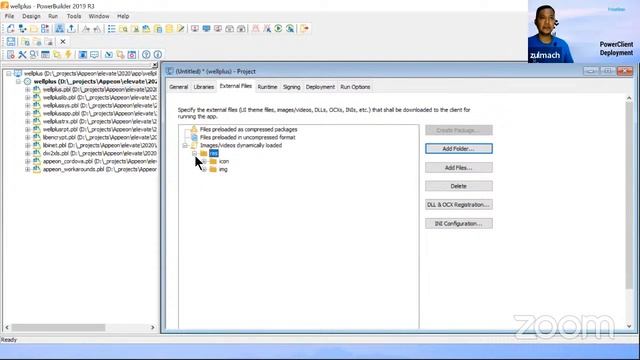Switch to the General tab
Viewport: 640px width, 360px height.
click(x=179, y=87)
